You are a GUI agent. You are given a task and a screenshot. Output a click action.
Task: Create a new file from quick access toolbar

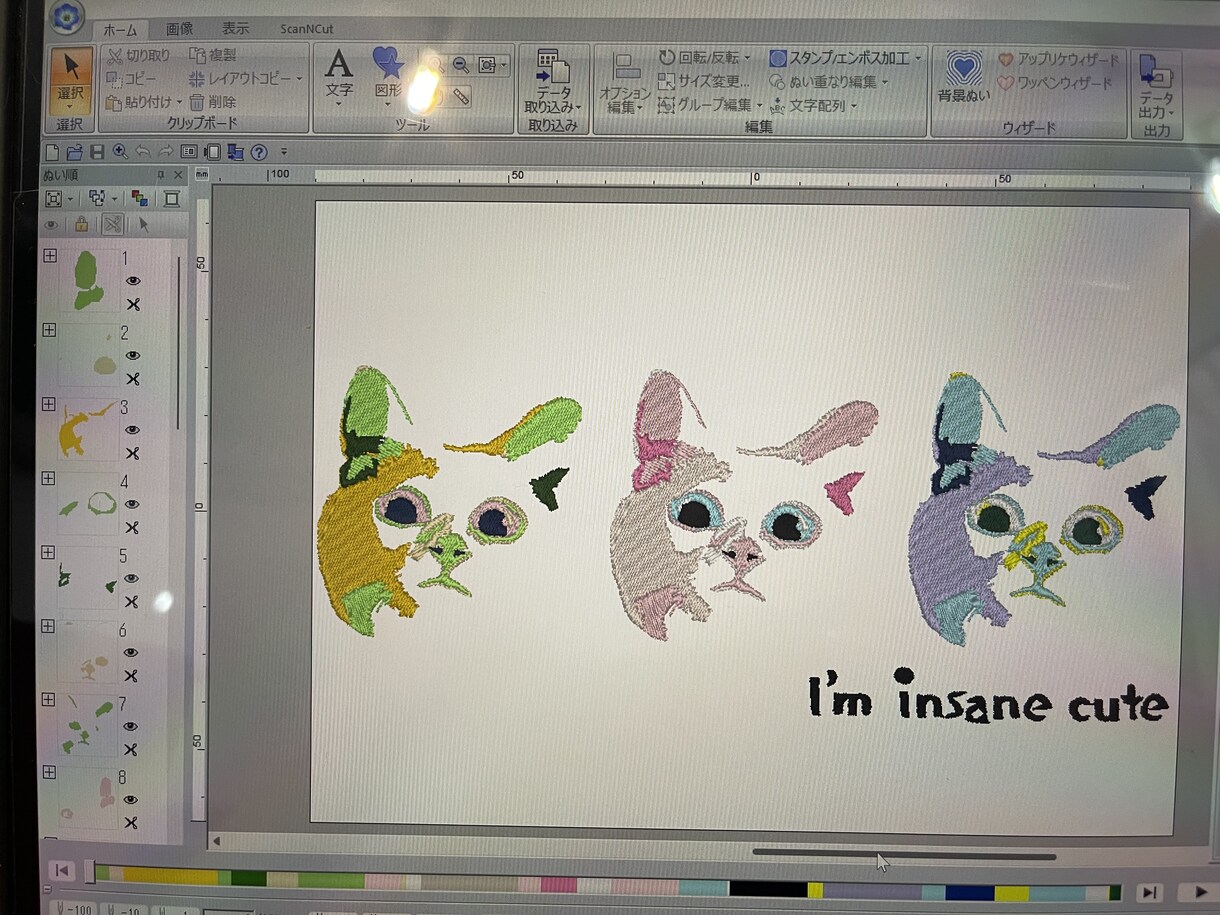coord(53,152)
